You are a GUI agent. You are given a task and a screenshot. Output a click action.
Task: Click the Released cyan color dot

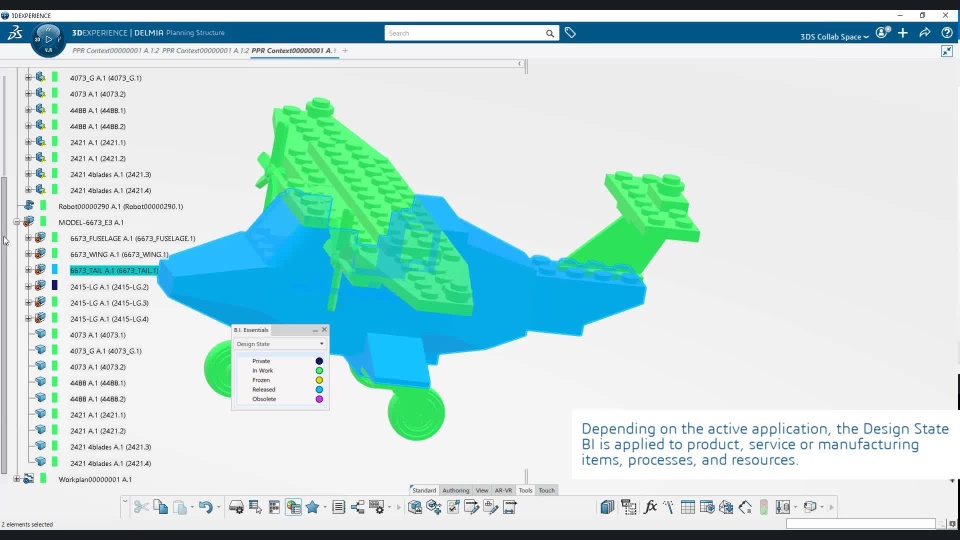pos(319,389)
